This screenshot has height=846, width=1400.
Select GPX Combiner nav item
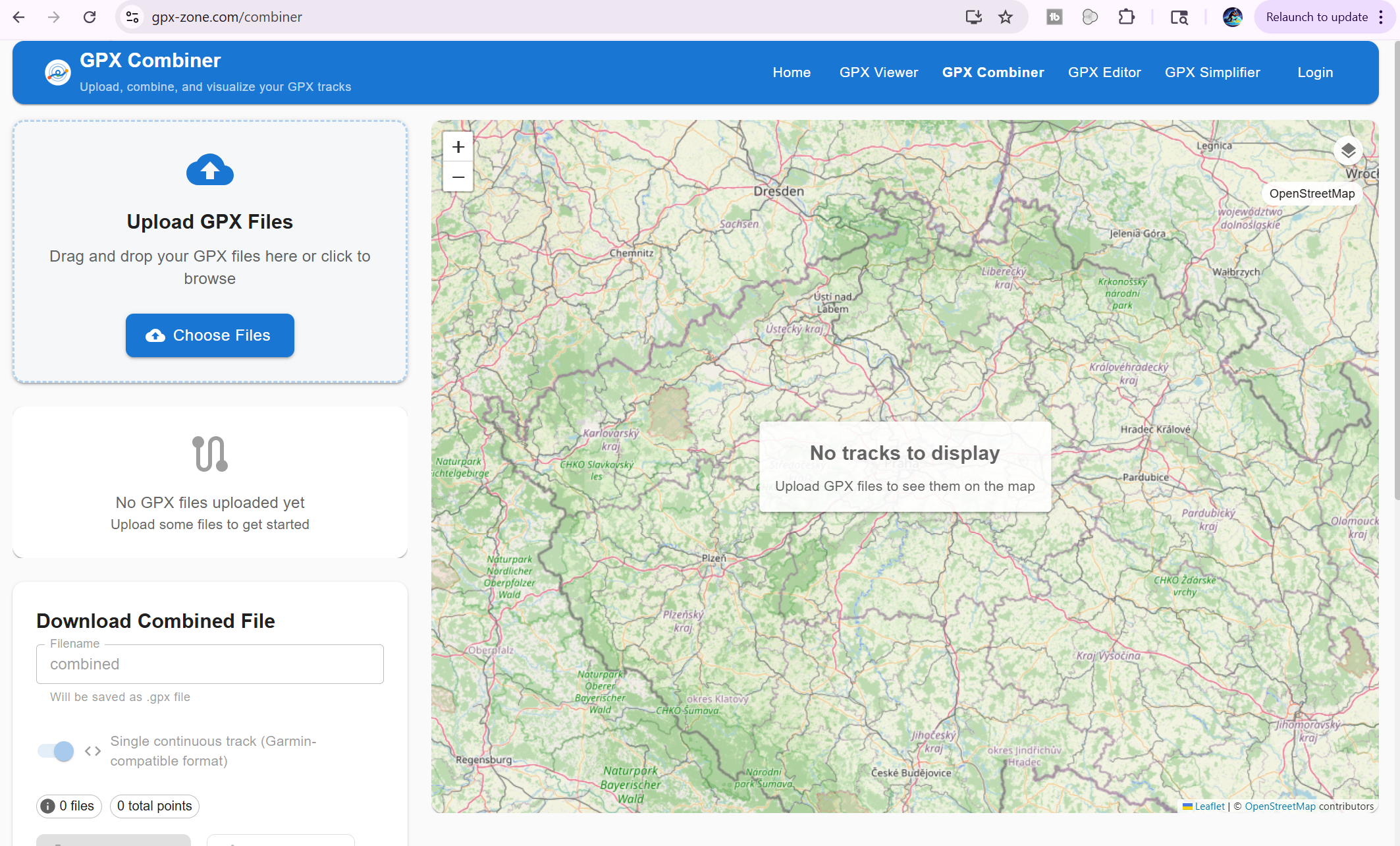click(x=993, y=72)
